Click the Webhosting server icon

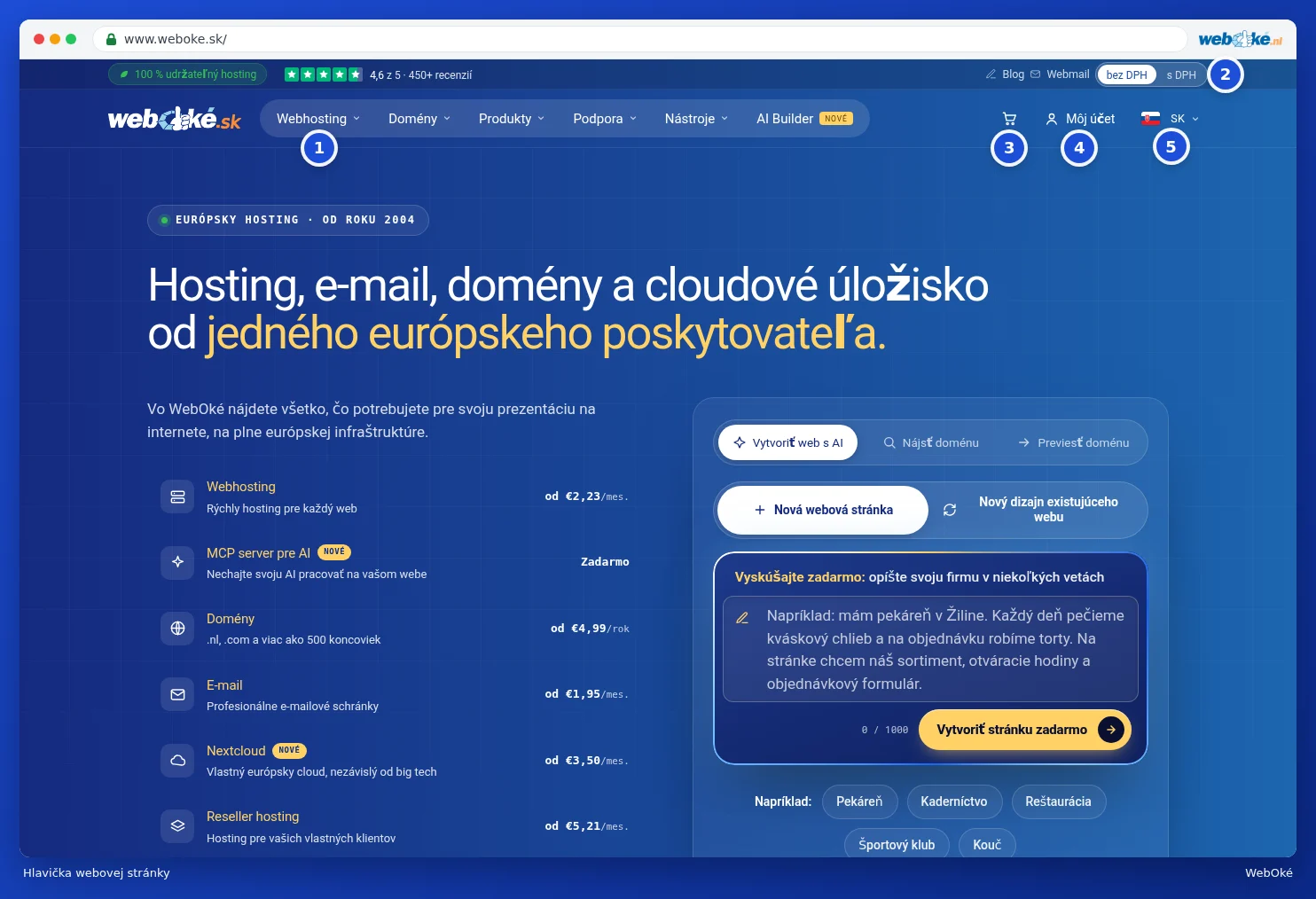click(x=177, y=496)
